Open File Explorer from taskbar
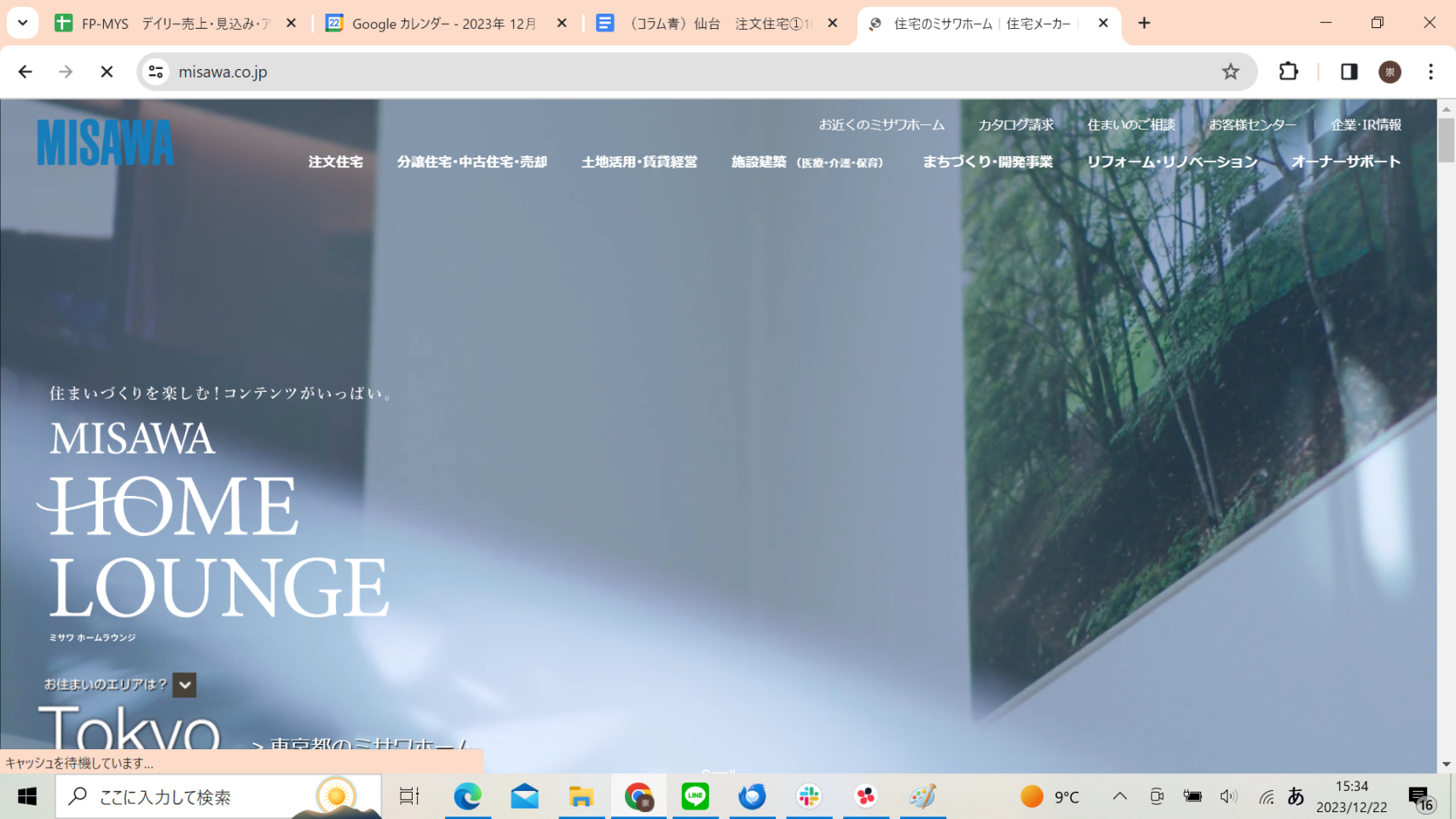The height and width of the screenshot is (819, 1456). pyautogui.click(x=581, y=797)
